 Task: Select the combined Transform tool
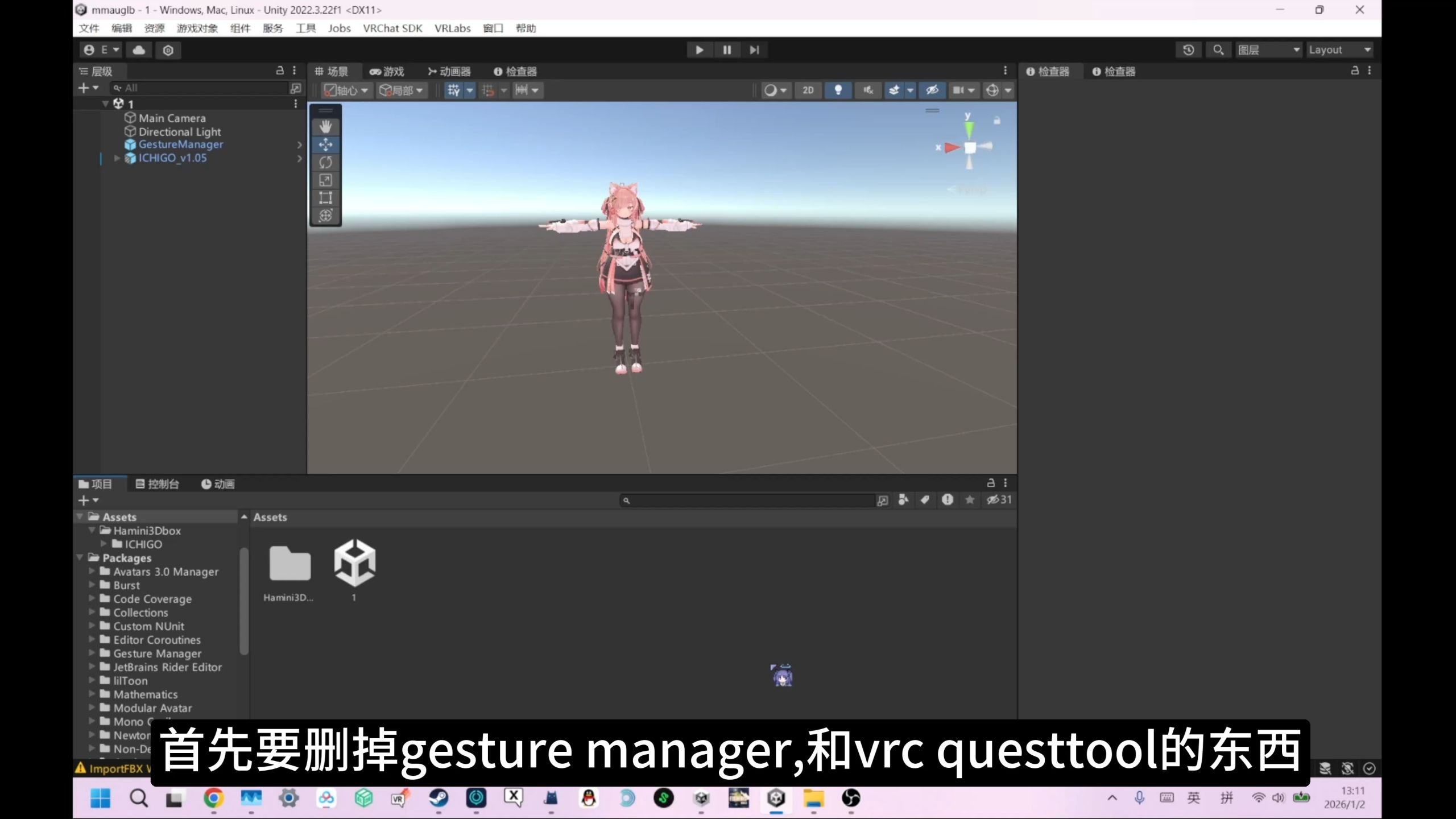pos(325,215)
